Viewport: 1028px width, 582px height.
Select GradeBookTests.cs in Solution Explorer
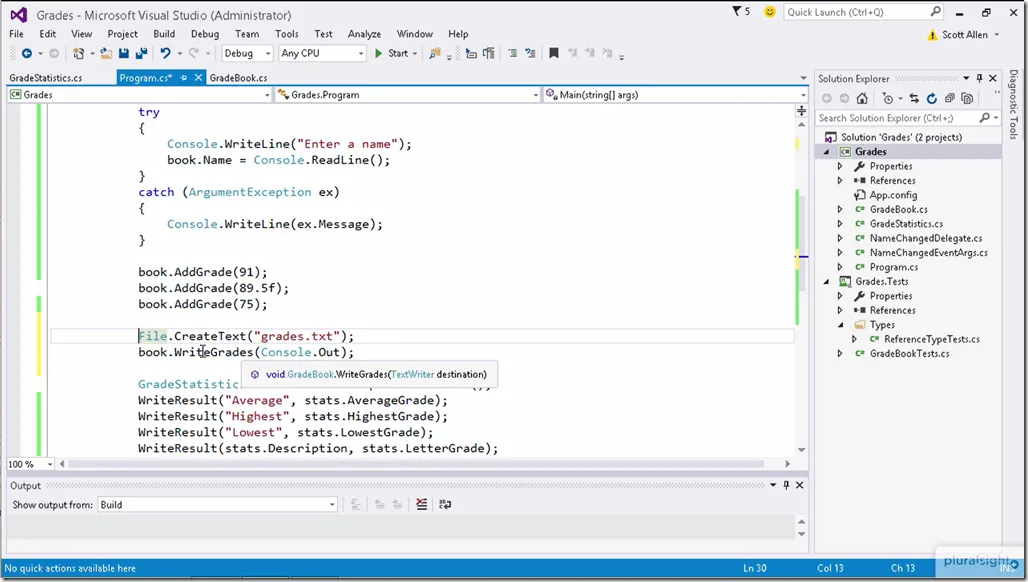coord(909,354)
